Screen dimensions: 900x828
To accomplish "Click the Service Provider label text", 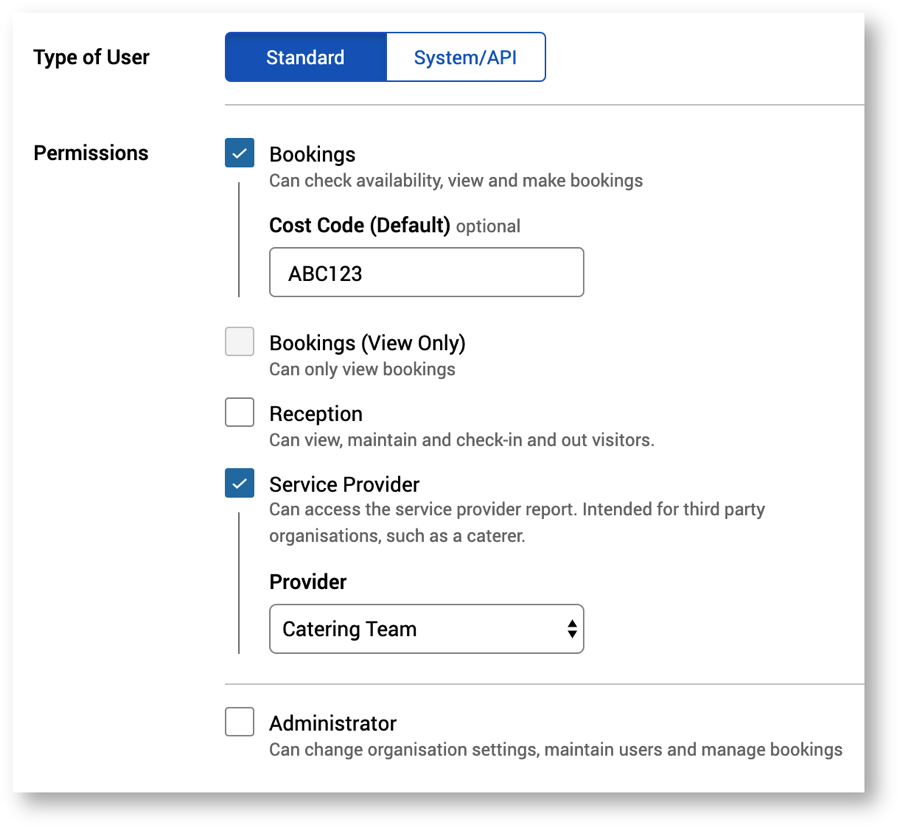I will coord(344,485).
